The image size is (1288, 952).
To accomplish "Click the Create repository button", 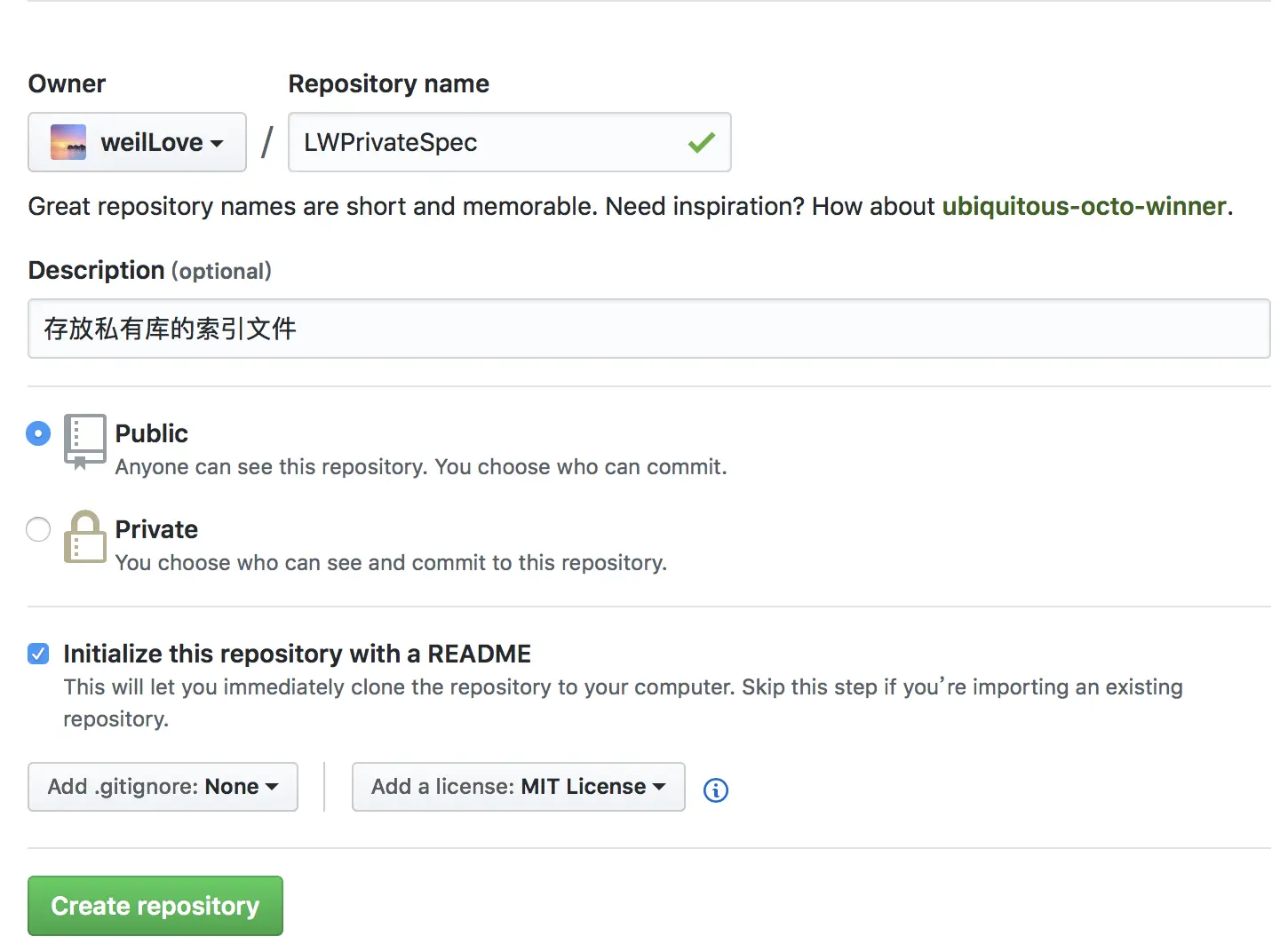I will [155, 906].
